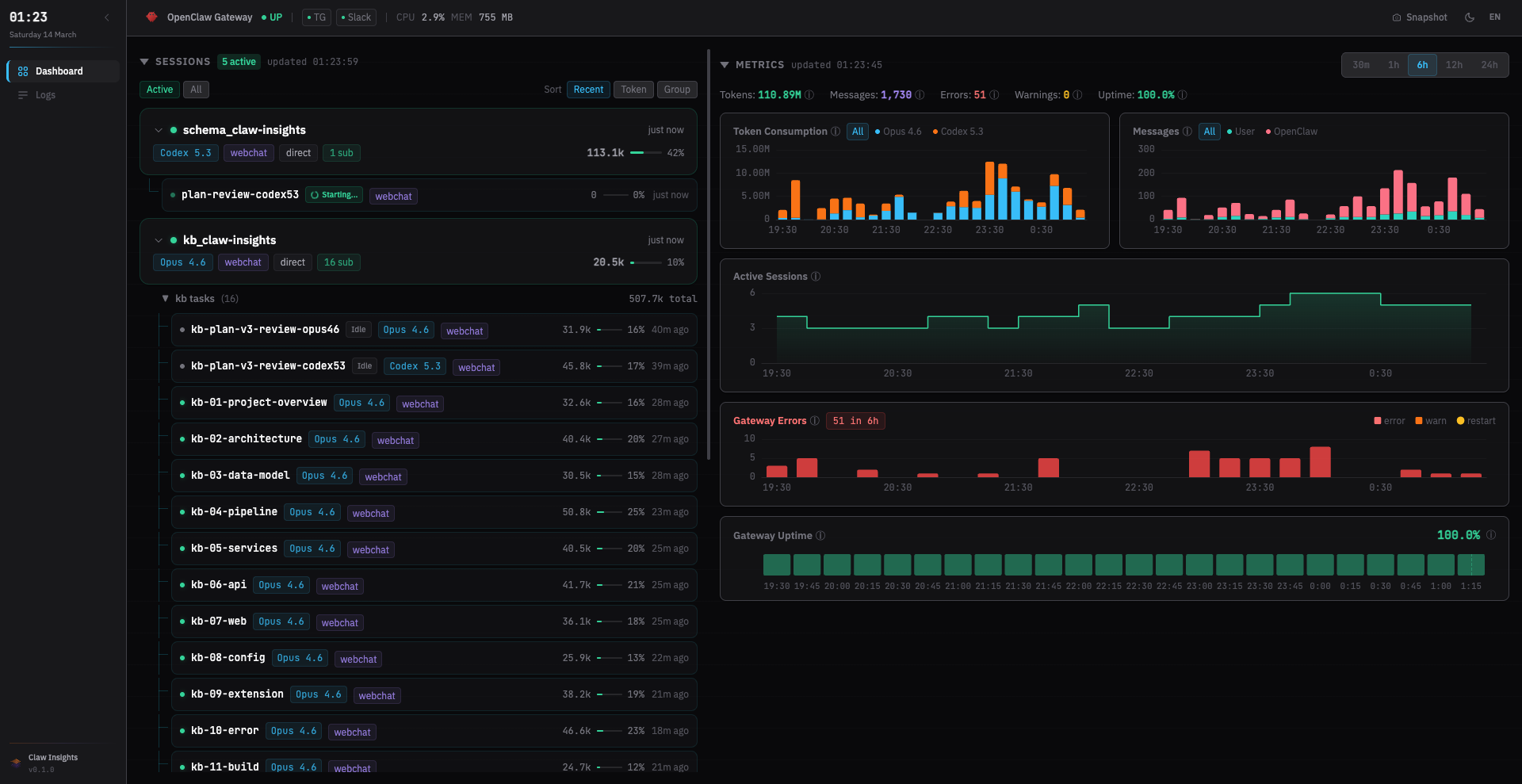This screenshot has width=1522, height=784.
Task: Click the info icon next to Tokens metric
Action: (809, 94)
